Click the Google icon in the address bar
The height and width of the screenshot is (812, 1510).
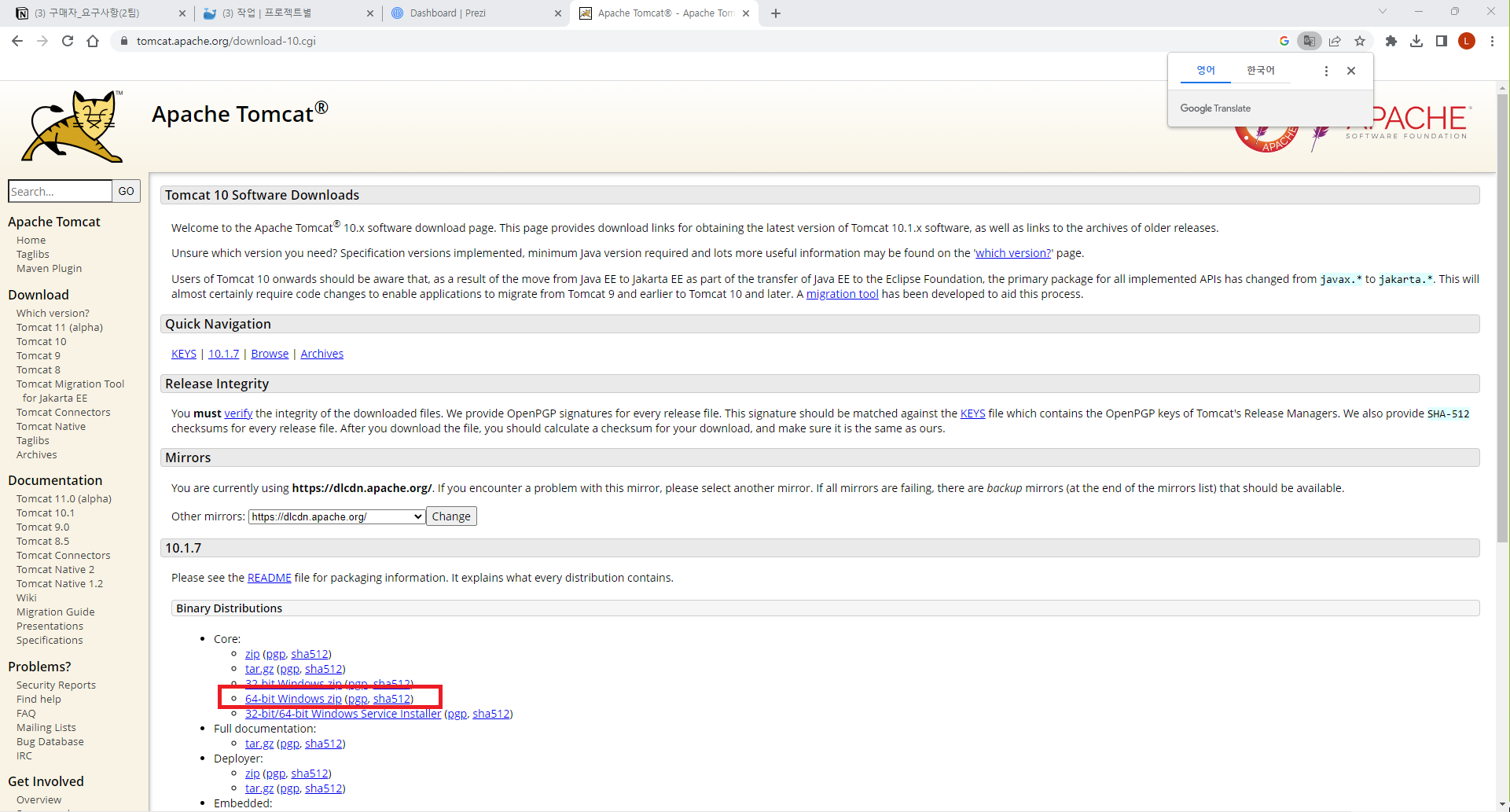tap(1284, 41)
